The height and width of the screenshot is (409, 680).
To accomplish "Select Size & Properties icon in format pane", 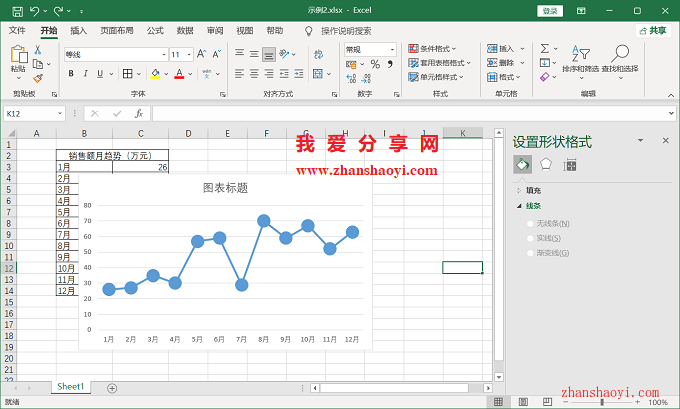I will click(x=570, y=165).
